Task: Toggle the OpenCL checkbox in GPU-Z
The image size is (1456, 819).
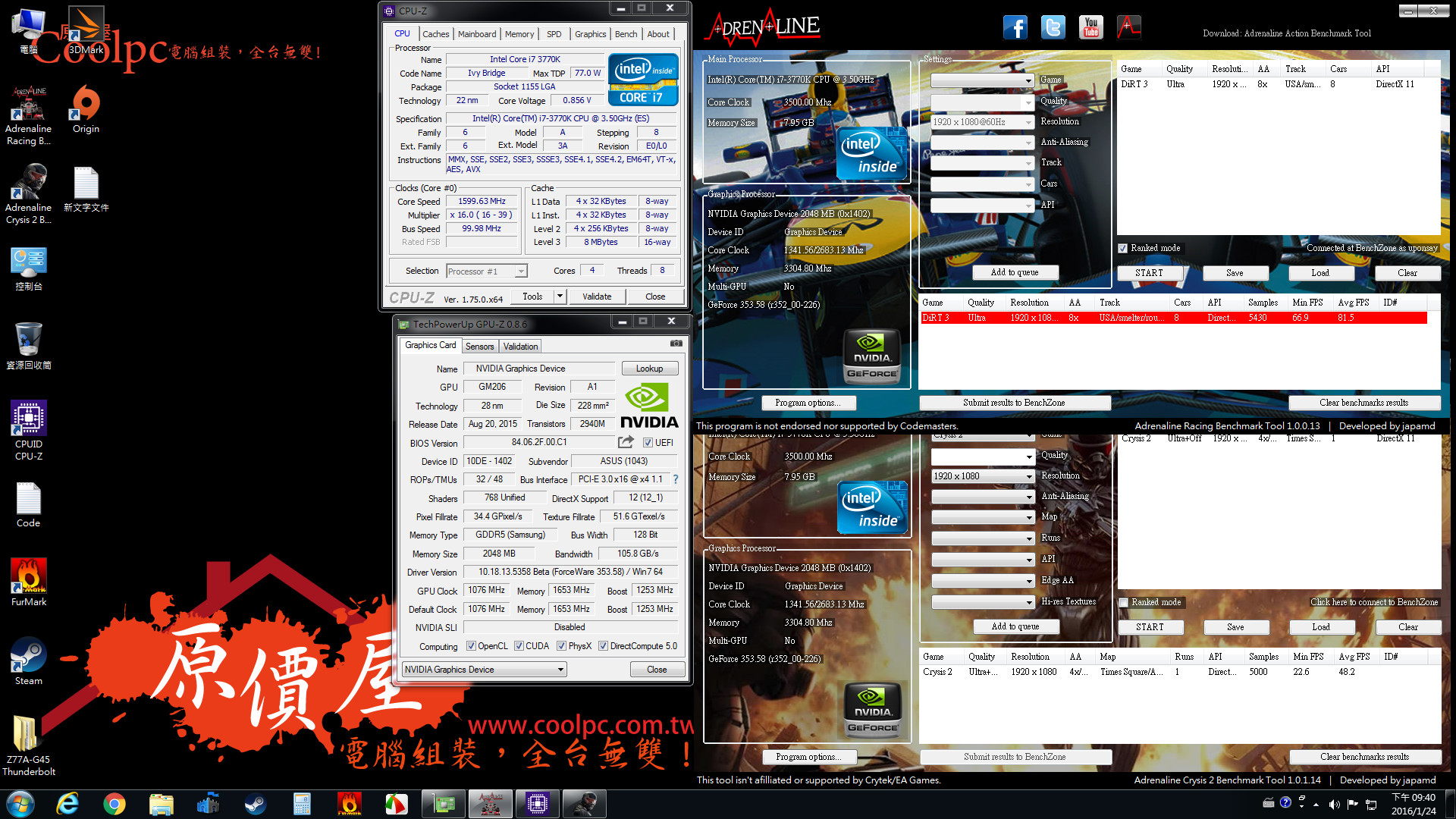Action: (471, 646)
